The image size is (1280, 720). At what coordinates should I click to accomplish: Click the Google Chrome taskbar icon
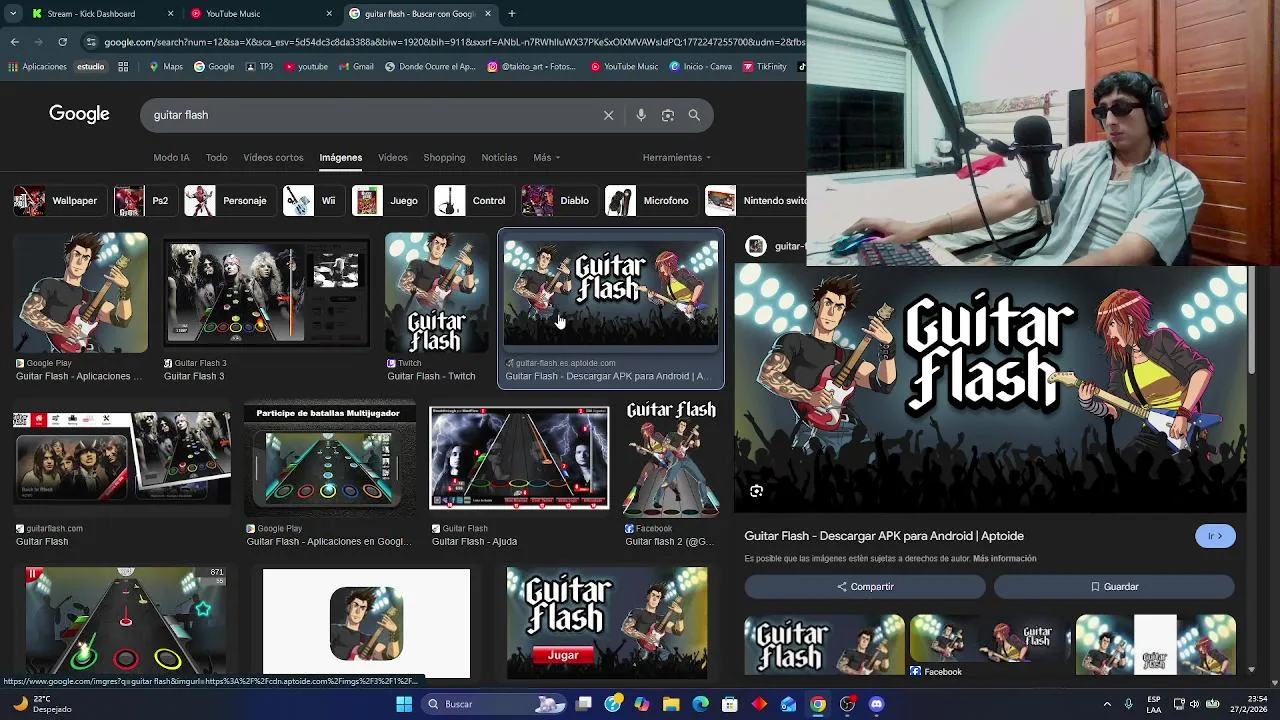tap(818, 704)
